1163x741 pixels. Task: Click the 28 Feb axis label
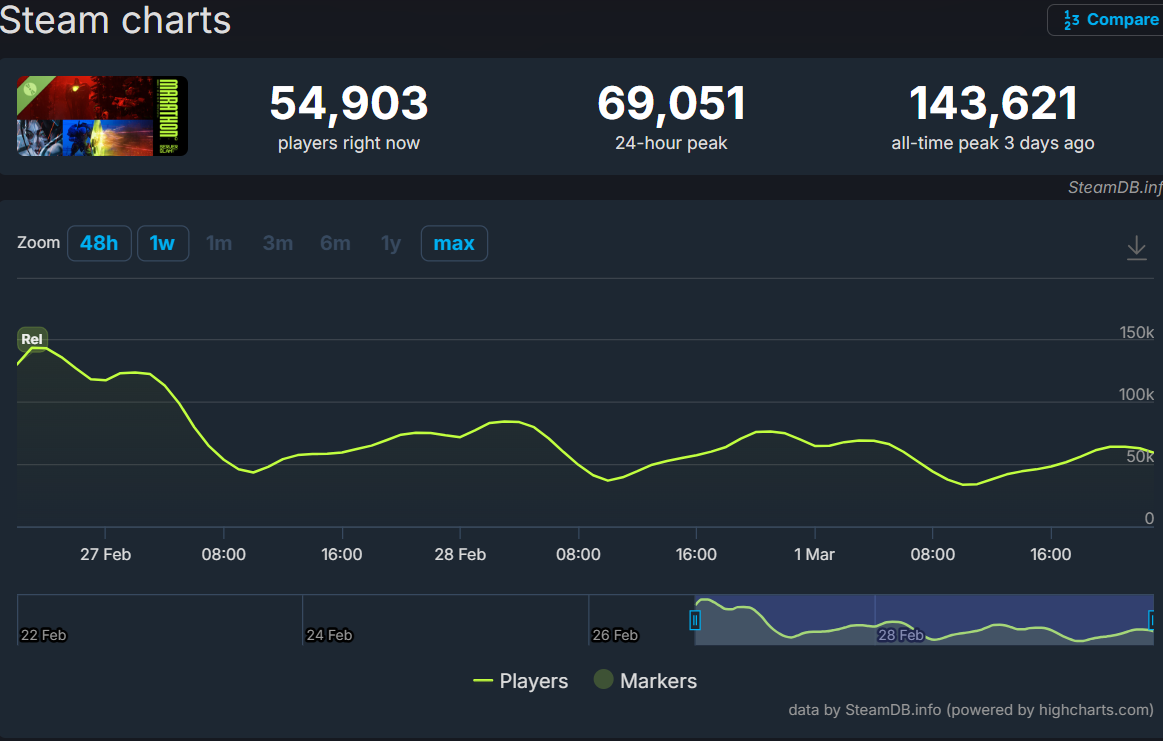pyautogui.click(x=460, y=554)
